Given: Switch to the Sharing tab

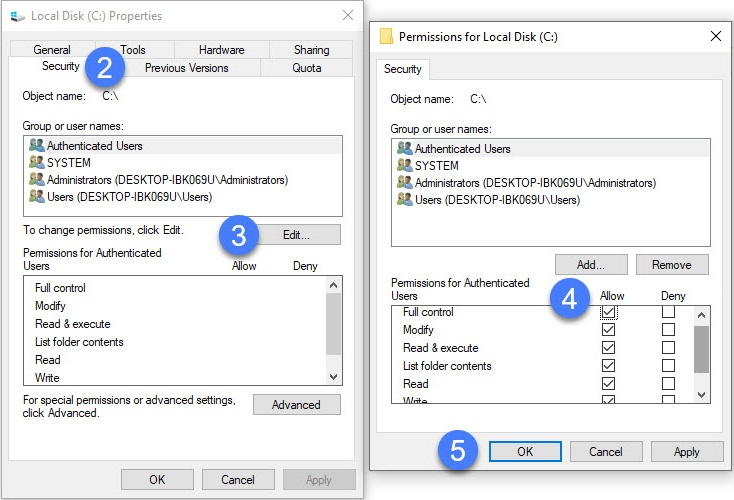Looking at the screenshot, I should [x=311, y=50].
